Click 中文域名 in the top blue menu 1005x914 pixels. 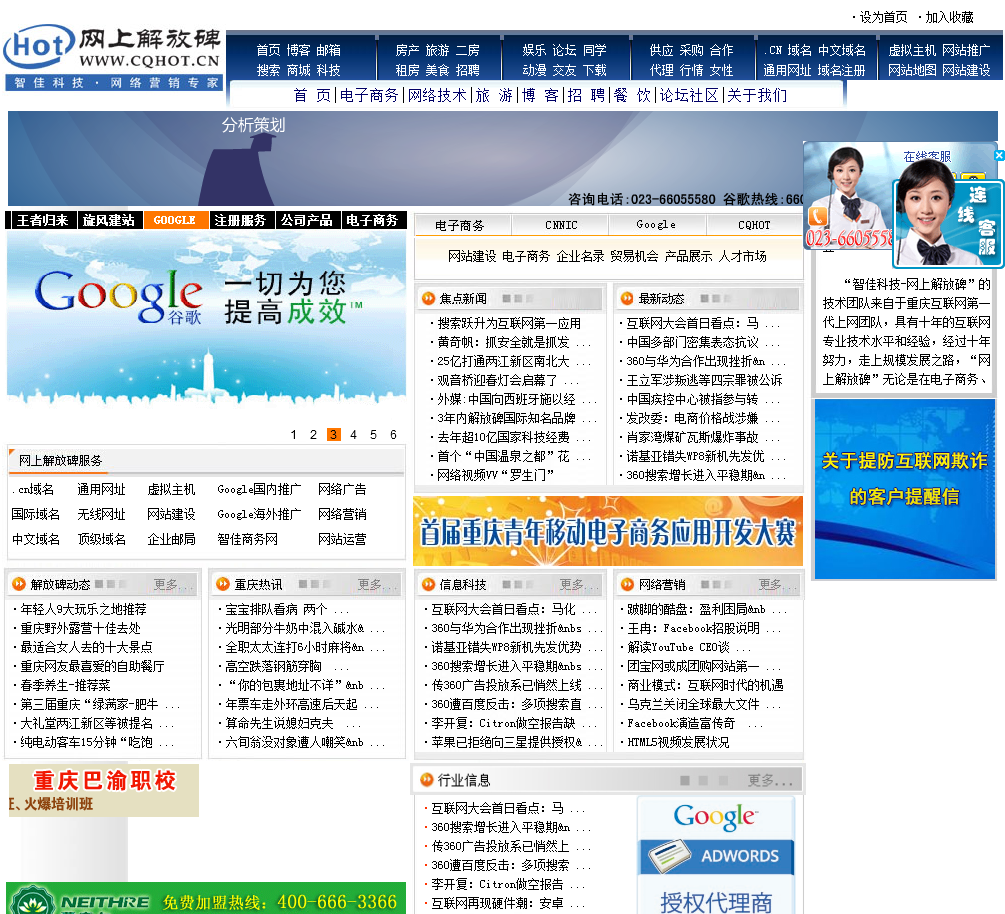point(842,50)
